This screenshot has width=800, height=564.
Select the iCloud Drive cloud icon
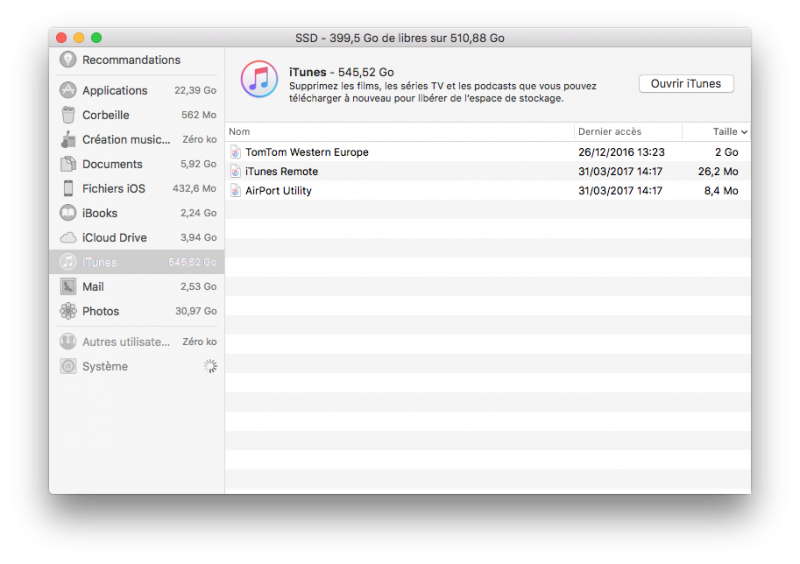click(x=68, y=238)
